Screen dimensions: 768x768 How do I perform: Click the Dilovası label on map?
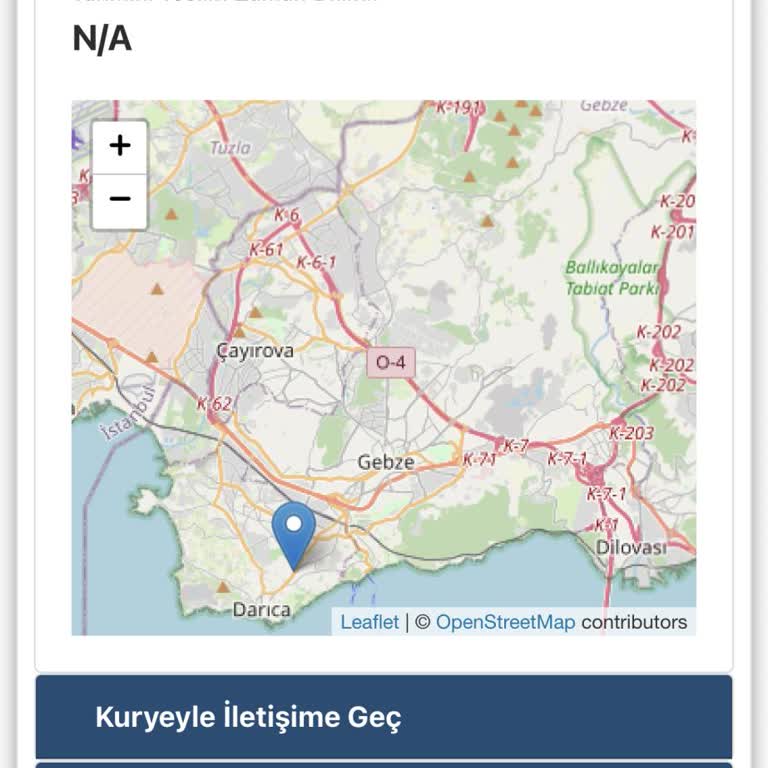(x=631, y=548)
